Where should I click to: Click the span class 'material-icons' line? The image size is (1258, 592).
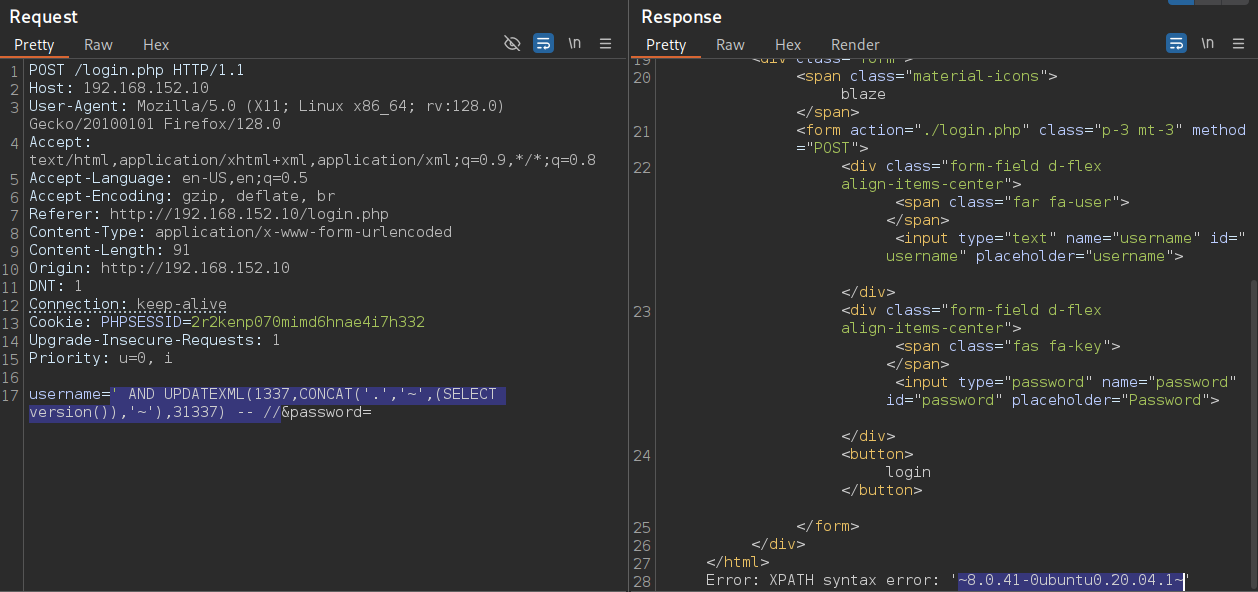point(927,76)
